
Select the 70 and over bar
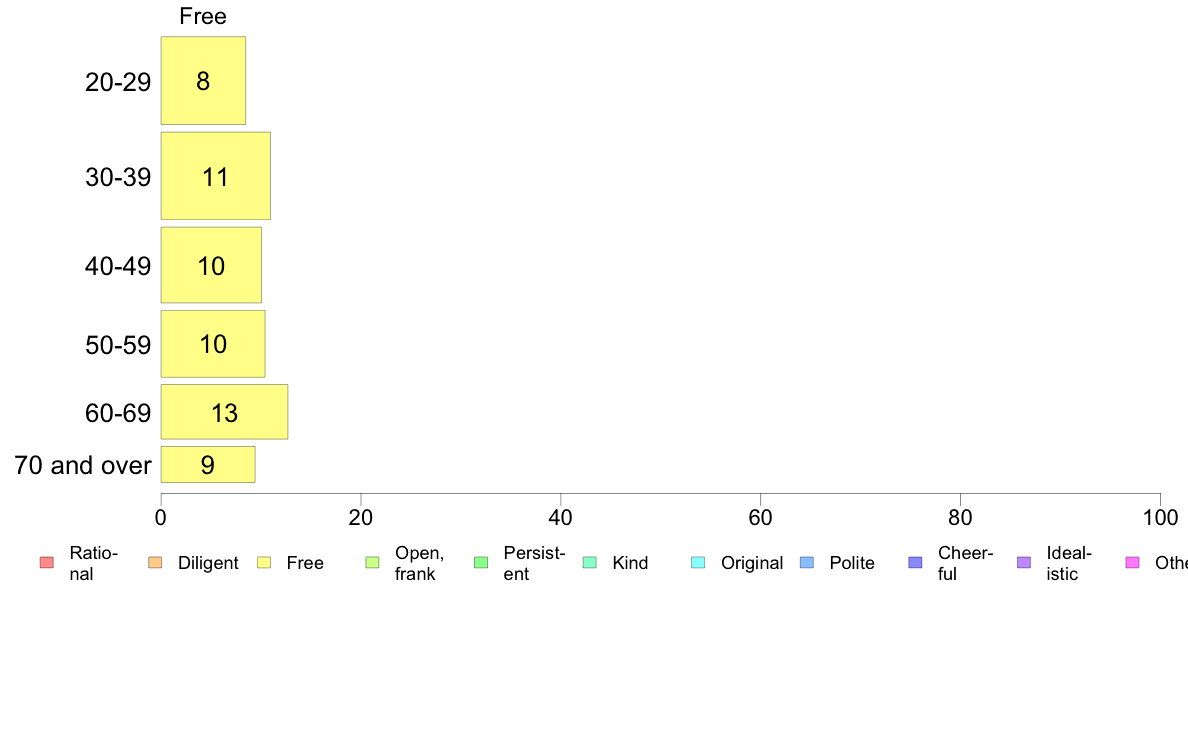coord(208,465)
